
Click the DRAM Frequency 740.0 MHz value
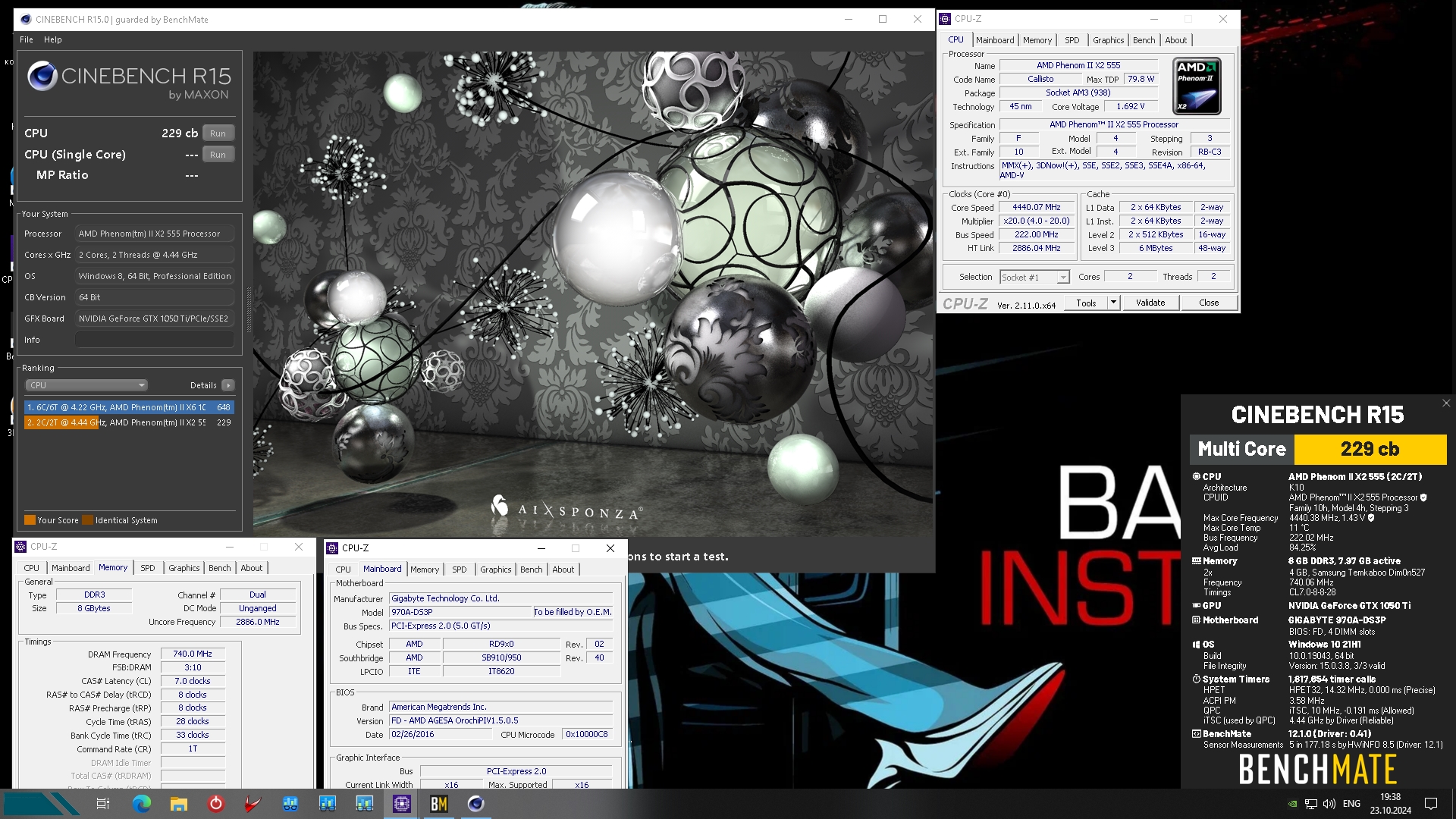[193, 654]
